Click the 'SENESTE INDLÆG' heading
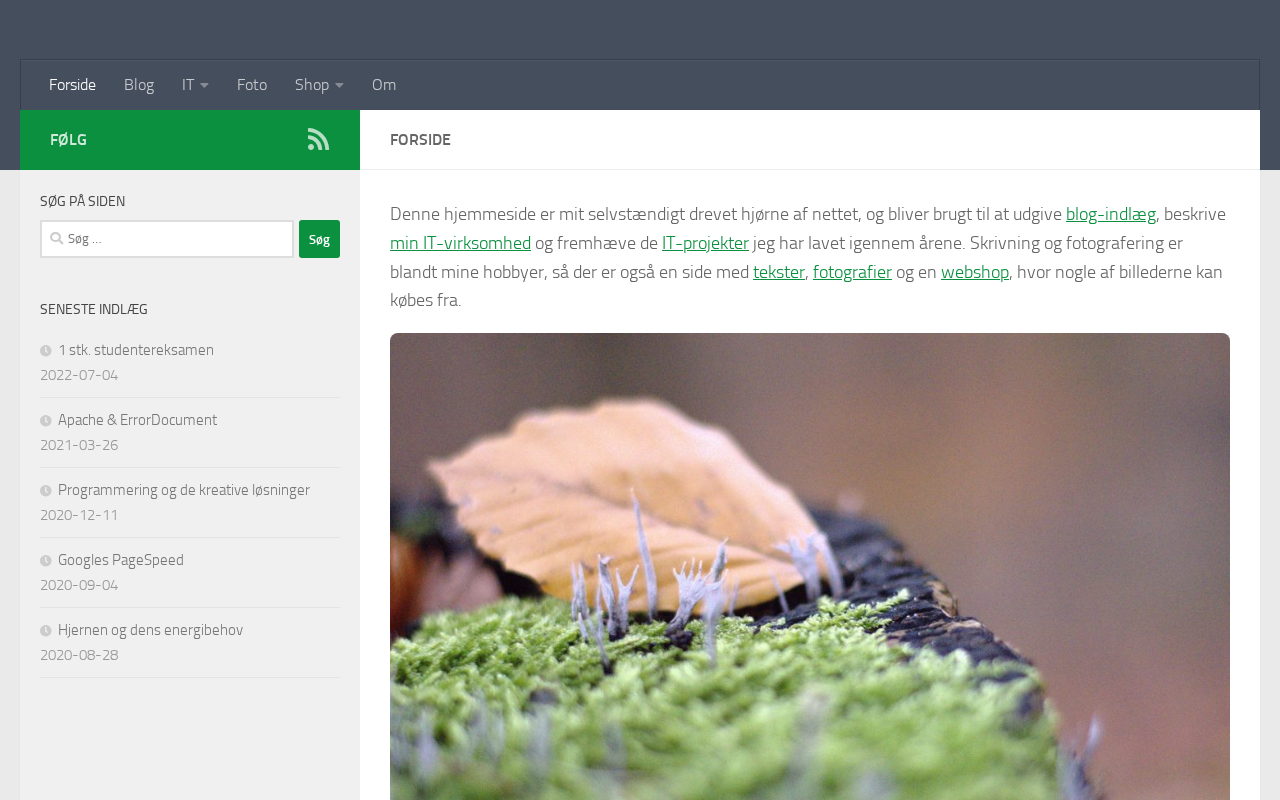The image size is (1280, 800). pyautogui.click(x=94, y=310)
